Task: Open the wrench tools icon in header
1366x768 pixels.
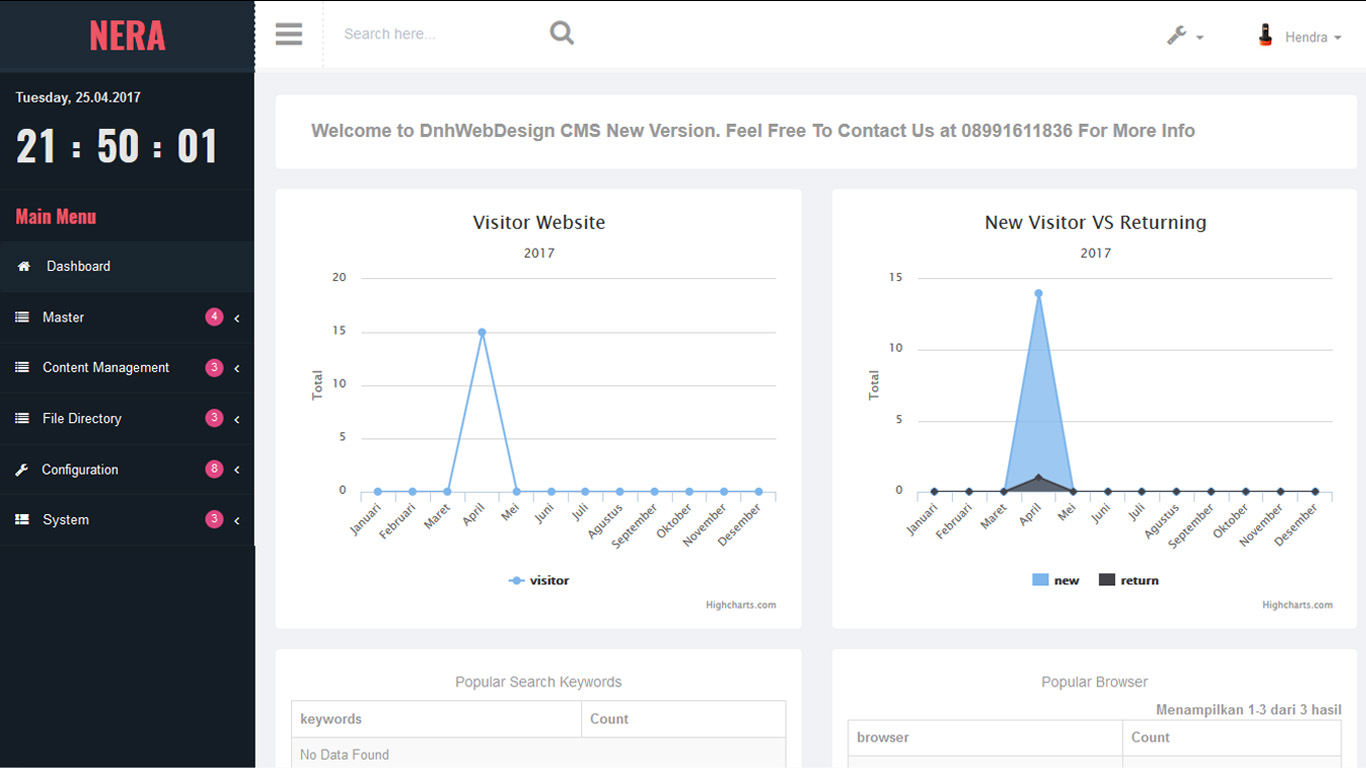Action: click(1178, 36)
